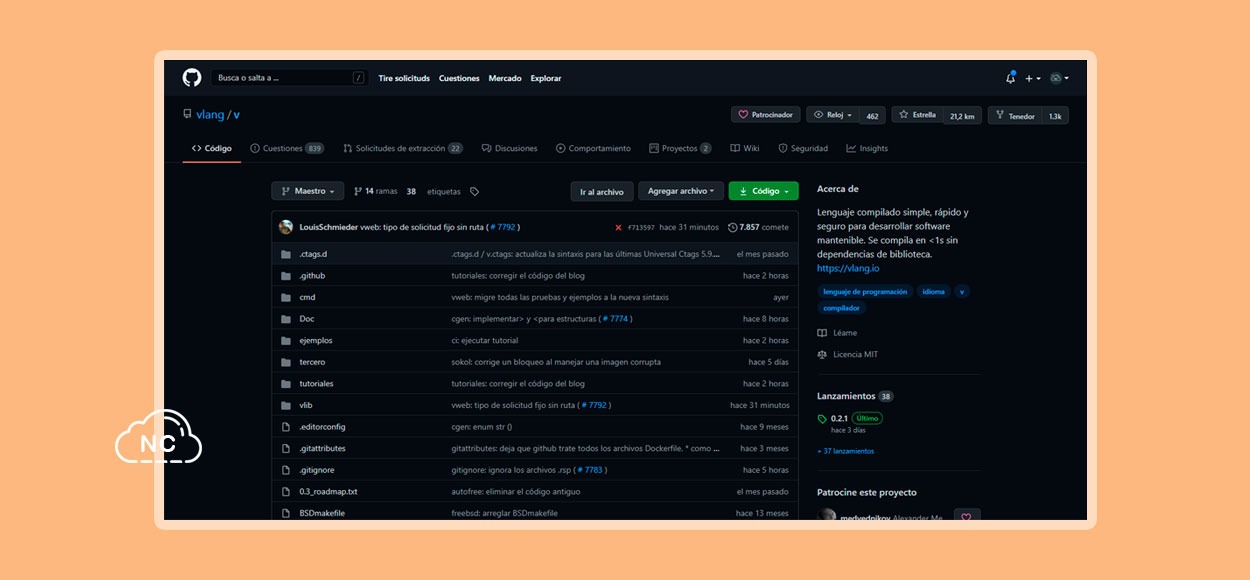The width and height of the screenshot is (1250, 580).
Task: Select Explorar in the top navigation
Action: (x=546, y=78)
